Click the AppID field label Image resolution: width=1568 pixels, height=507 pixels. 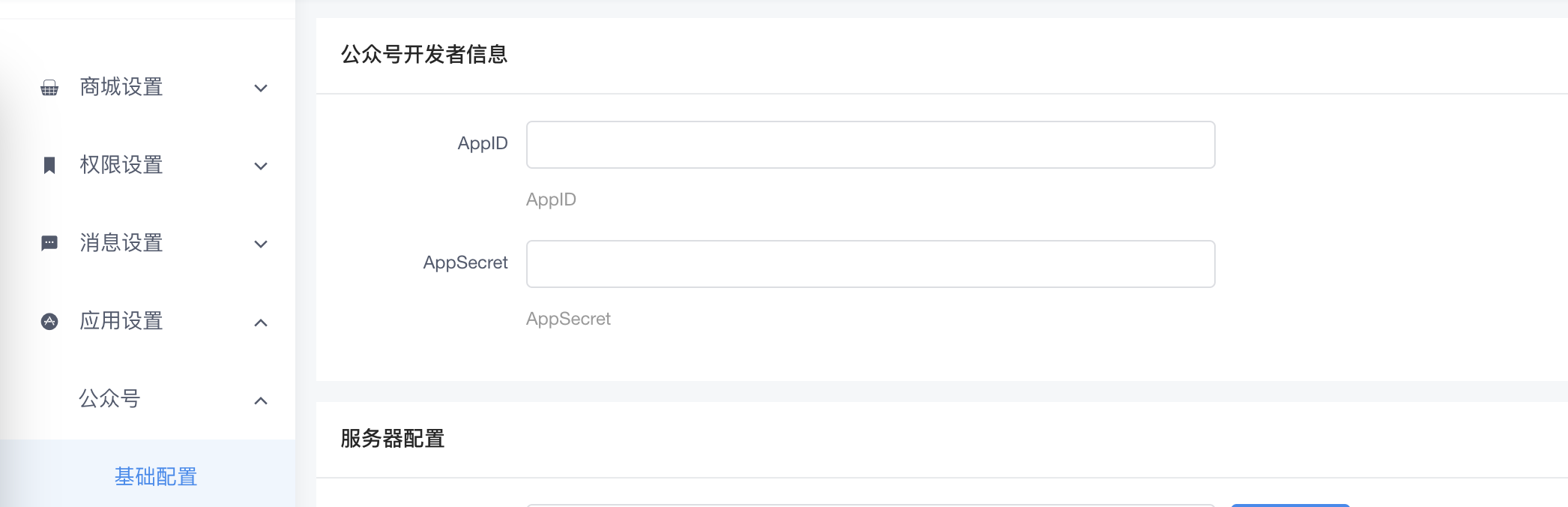[483, 143]
